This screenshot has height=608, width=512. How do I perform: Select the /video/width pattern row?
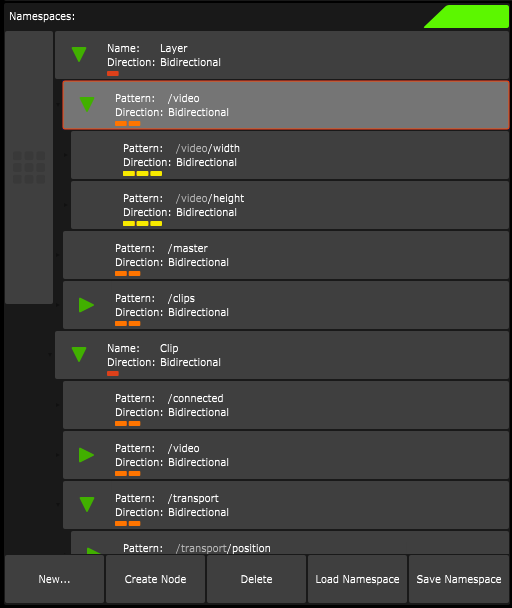click(290, 155)
